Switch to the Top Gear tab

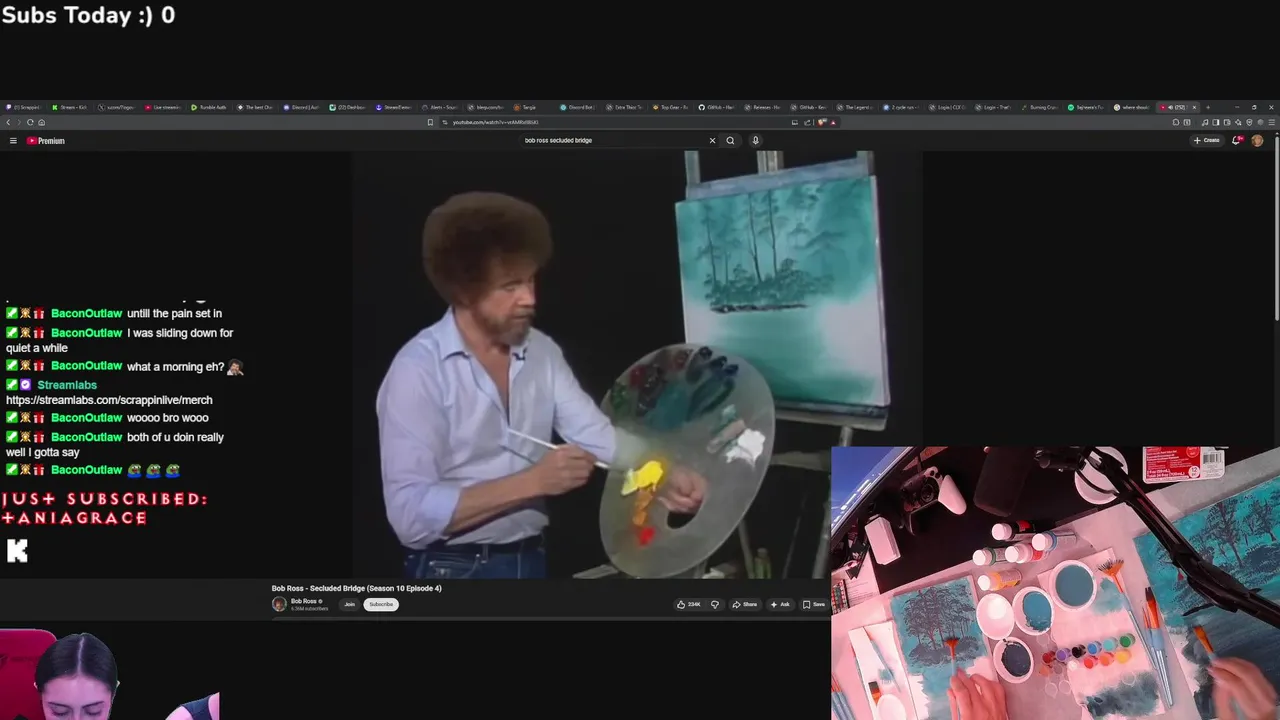click(671, 107)
